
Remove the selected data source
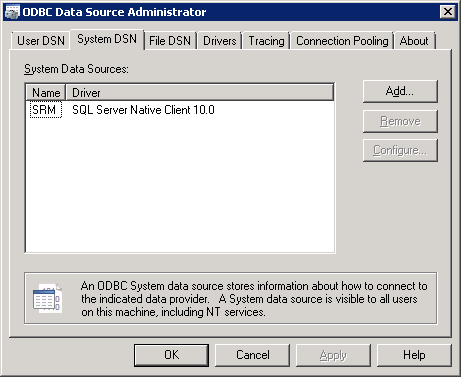pos(400,121)
